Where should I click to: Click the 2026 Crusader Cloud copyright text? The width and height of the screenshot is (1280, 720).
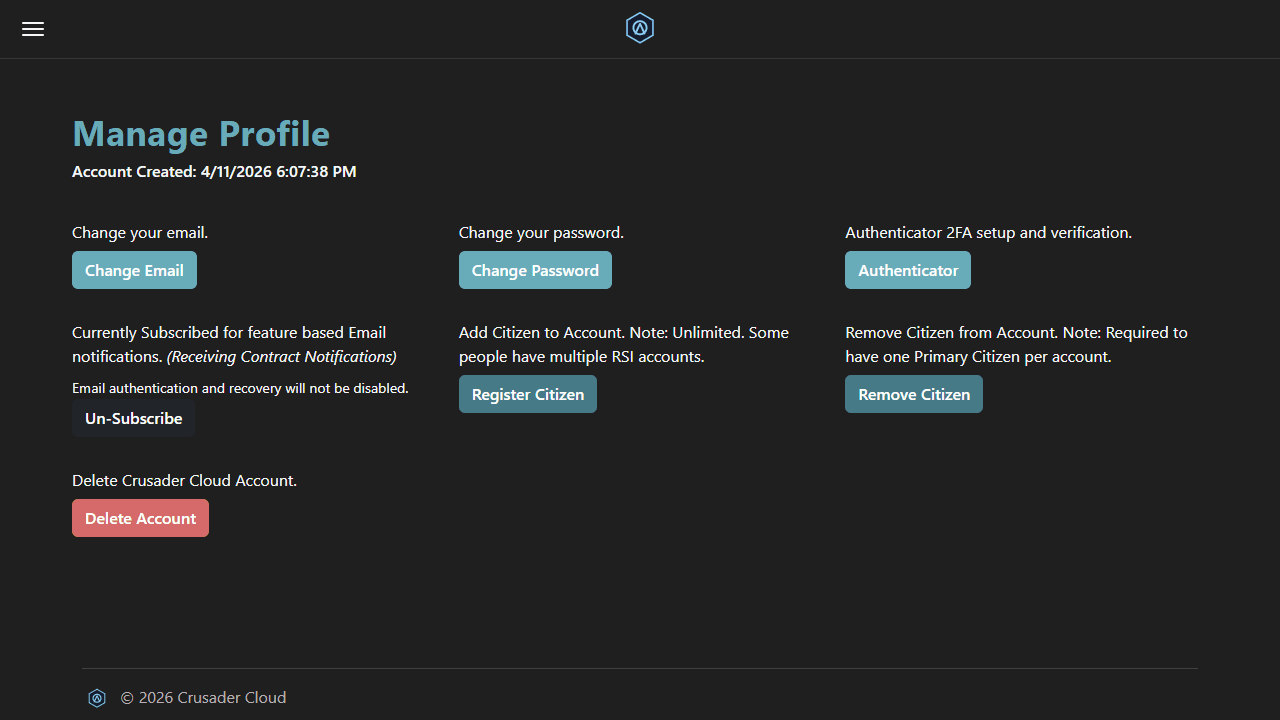coord(204,697)
